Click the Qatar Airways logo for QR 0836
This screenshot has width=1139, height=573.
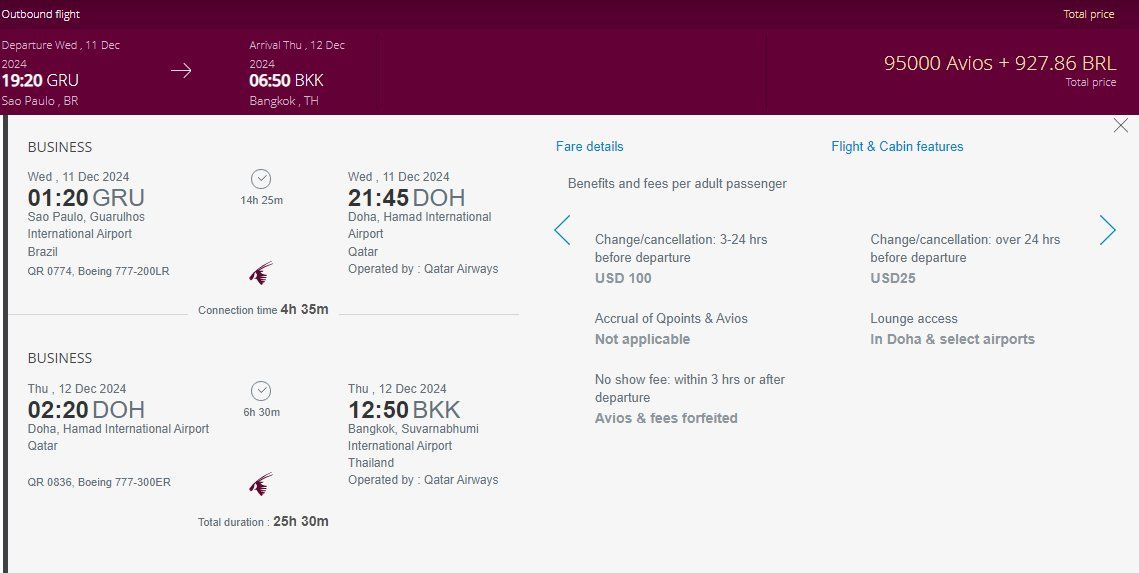pyautogui.click(x=261, y=484)
